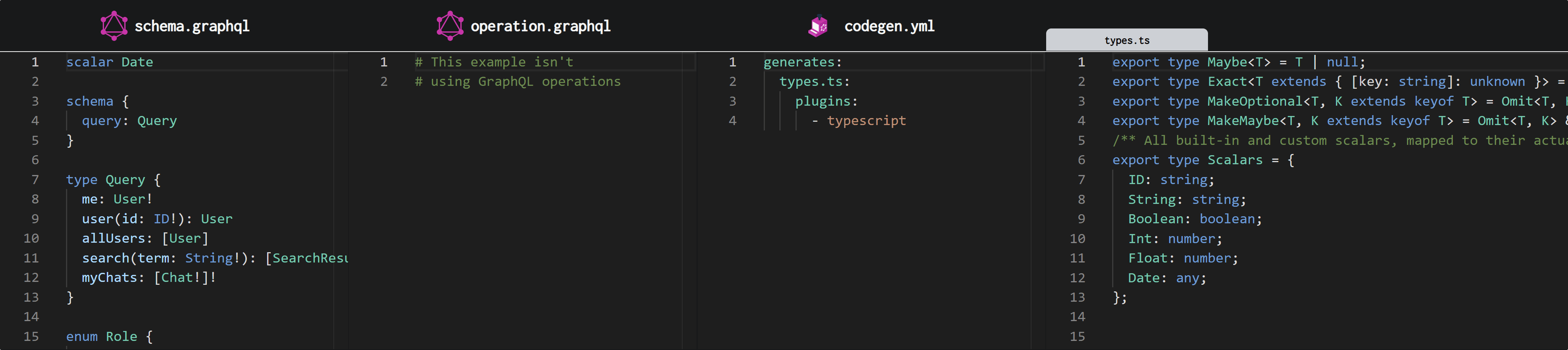Viewport: 1568px width, 350px height.
Task: Click the "search(term: String!)" field line
Action: tap(213, 258)
